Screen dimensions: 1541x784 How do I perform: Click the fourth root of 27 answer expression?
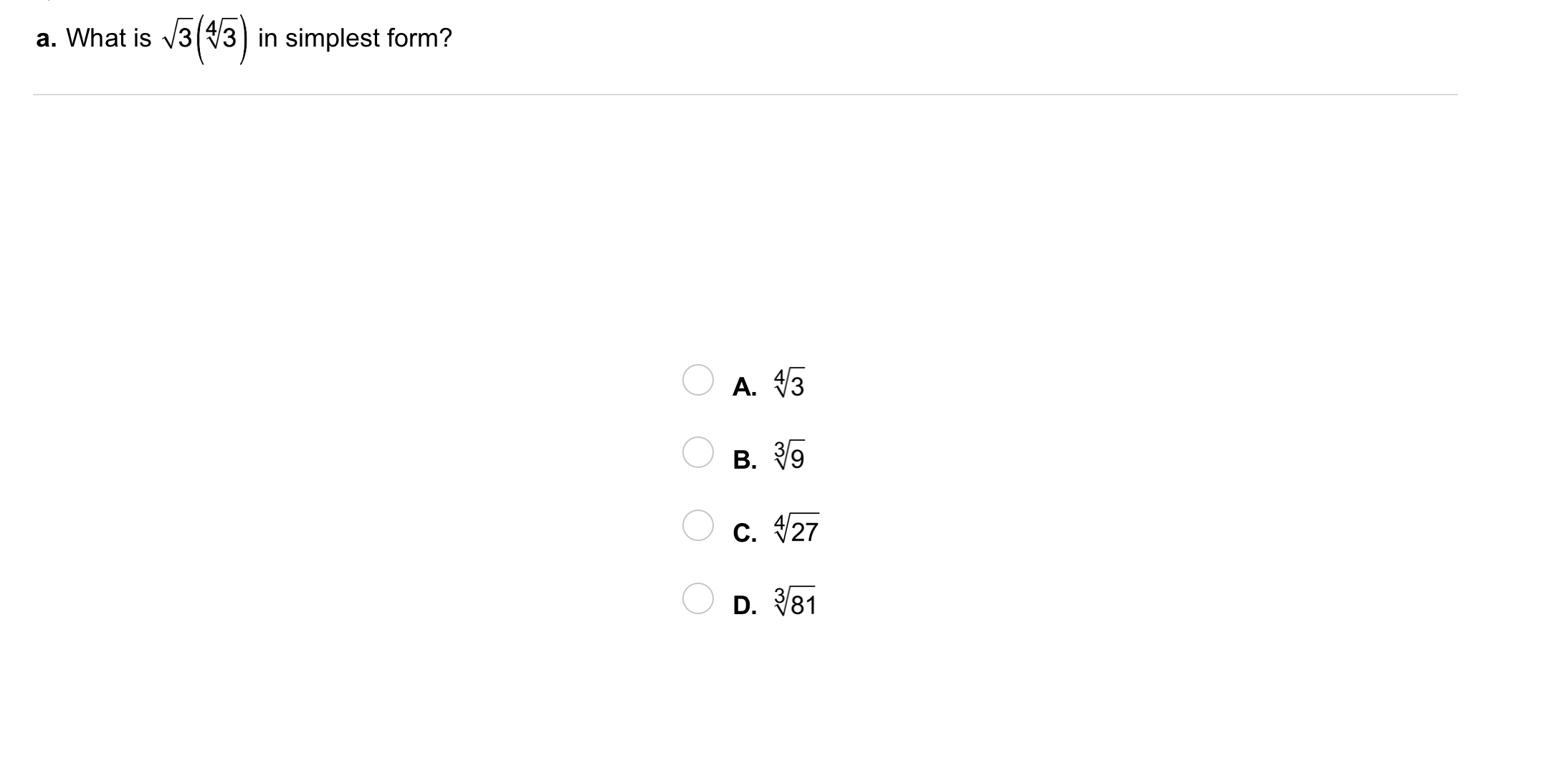[x=796, y=529]
